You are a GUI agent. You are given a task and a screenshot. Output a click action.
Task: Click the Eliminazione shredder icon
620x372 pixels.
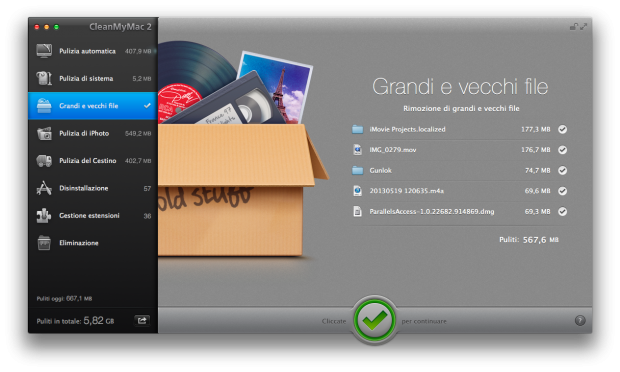click(44, 243)
